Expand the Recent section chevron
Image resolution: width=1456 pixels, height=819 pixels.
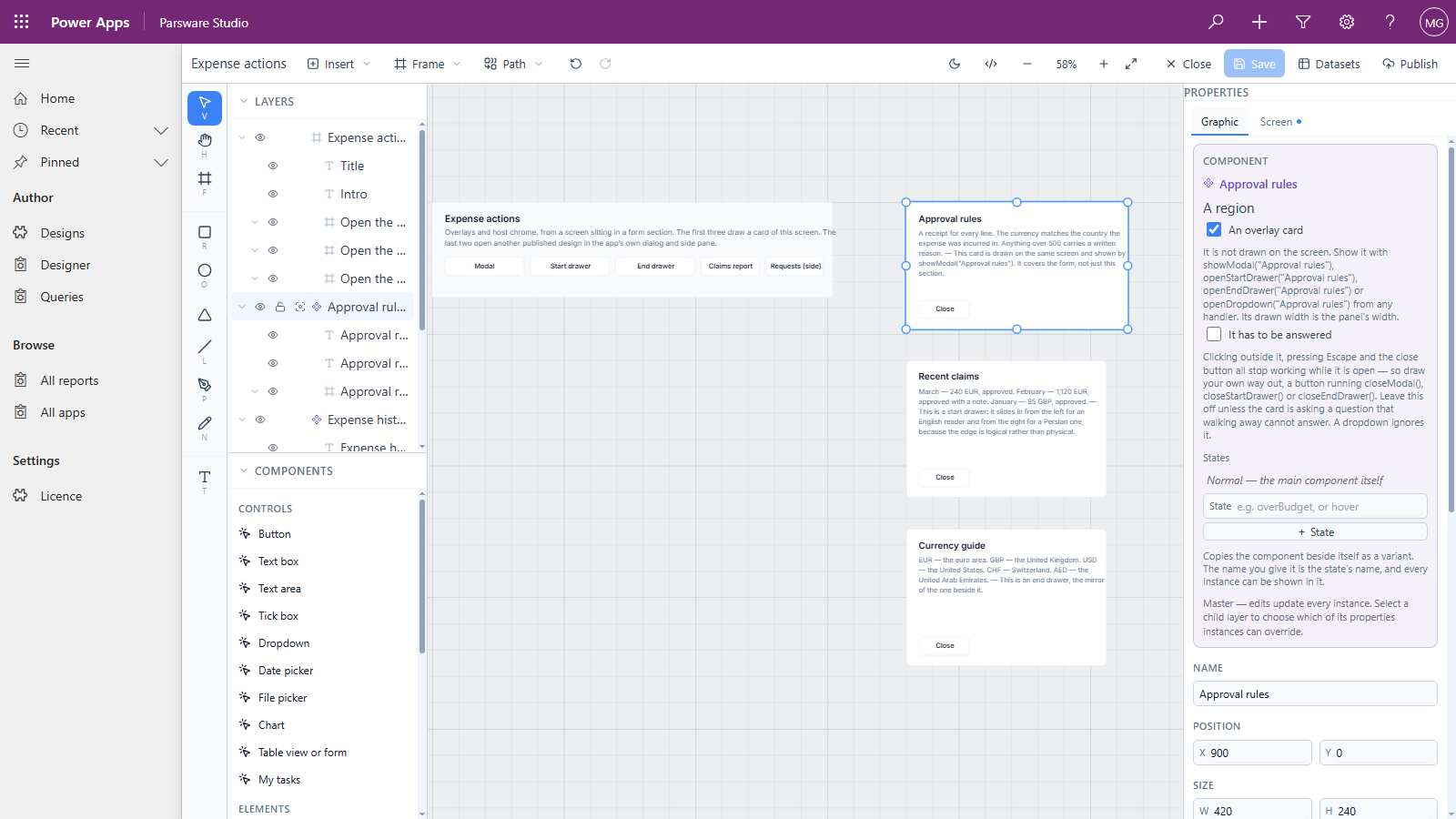[161, 130]
